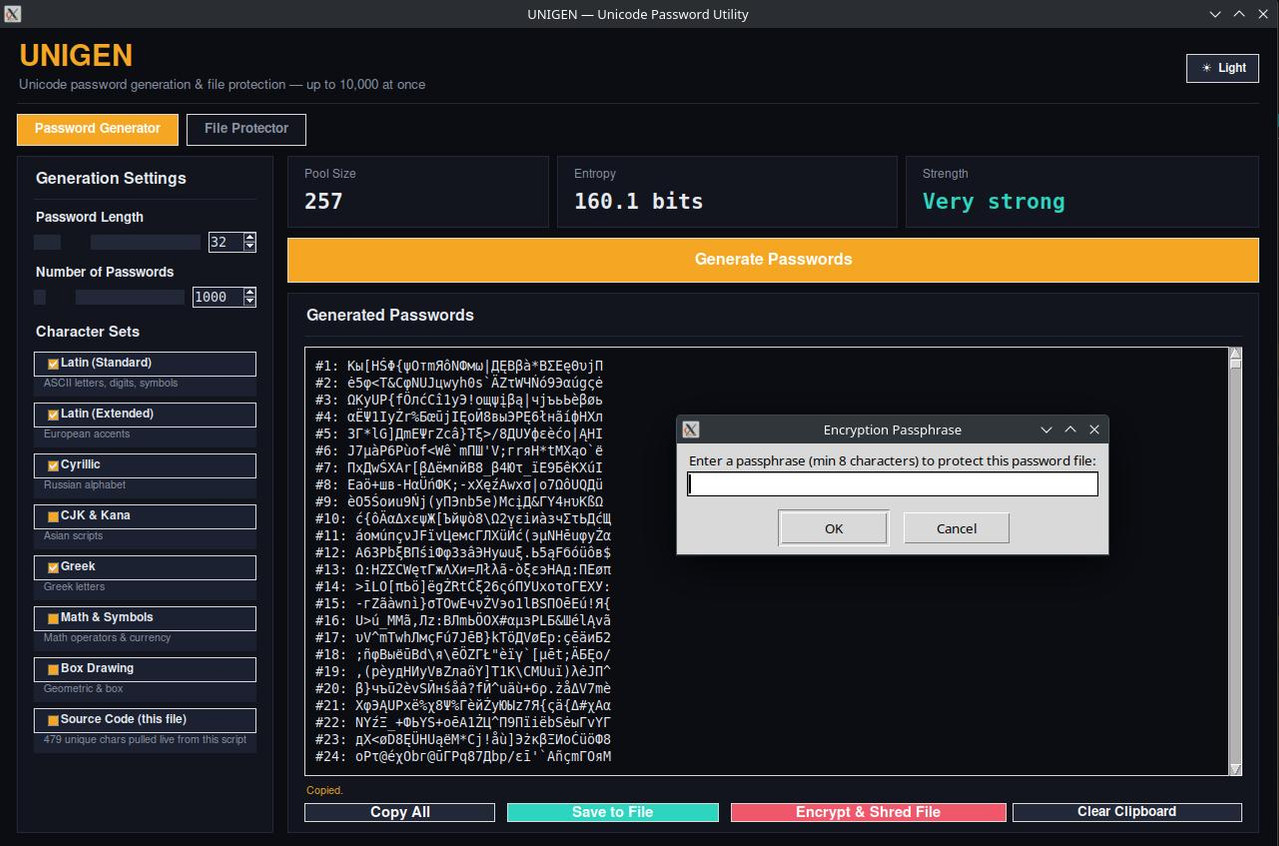The height and width of the screenshot is (846, 1279).
Task: Minimize the Encryption Passphrase dialog
Action: [x=1046, y=430]
